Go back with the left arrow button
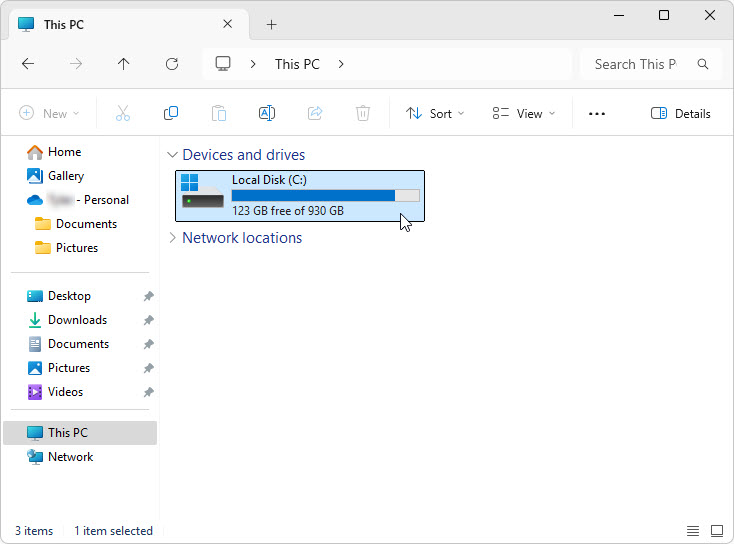 (28, 64)
